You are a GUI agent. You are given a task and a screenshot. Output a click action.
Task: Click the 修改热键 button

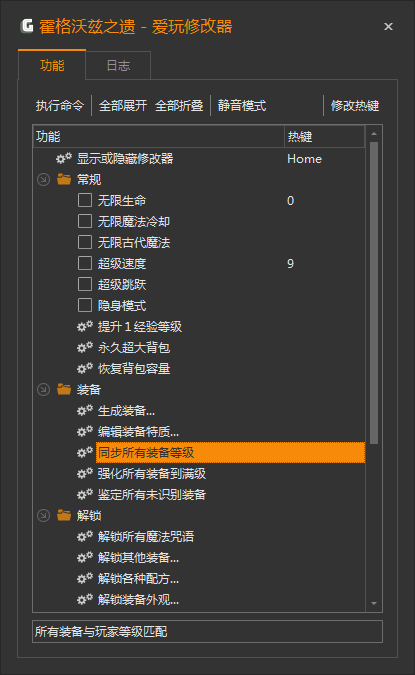[x=355, y=105]
